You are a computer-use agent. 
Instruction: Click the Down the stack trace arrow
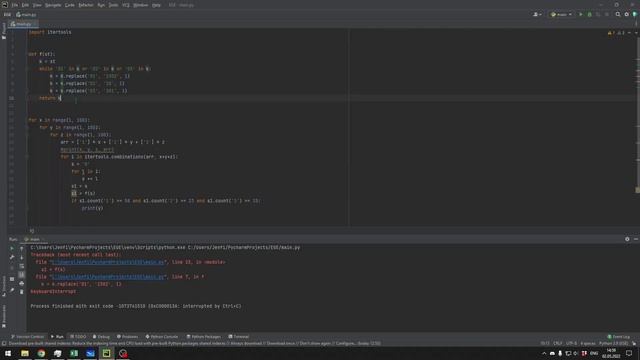pyautogui.click(x=22, y=257)
